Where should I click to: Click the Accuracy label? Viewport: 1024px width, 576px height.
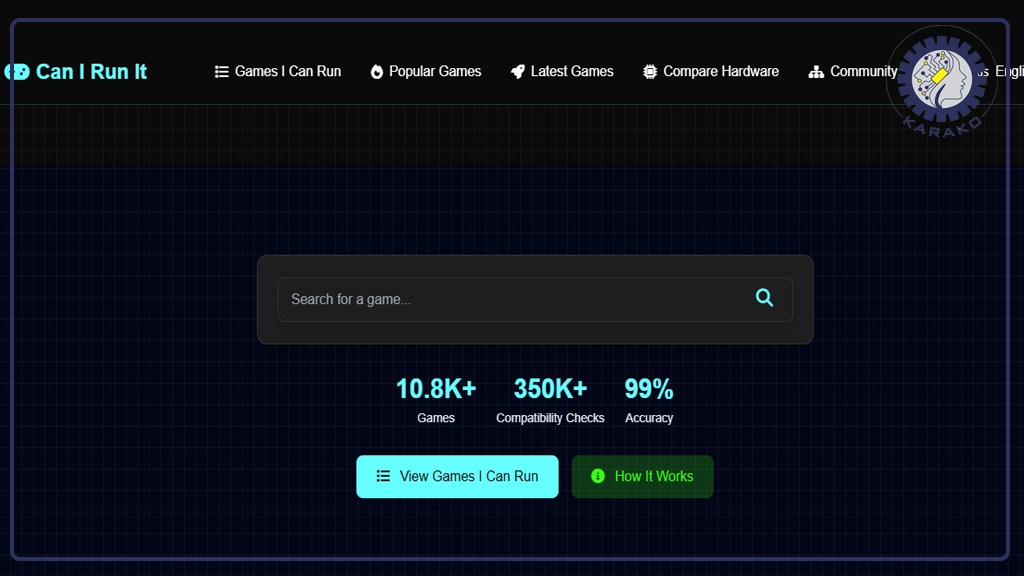tap(648, 418)
